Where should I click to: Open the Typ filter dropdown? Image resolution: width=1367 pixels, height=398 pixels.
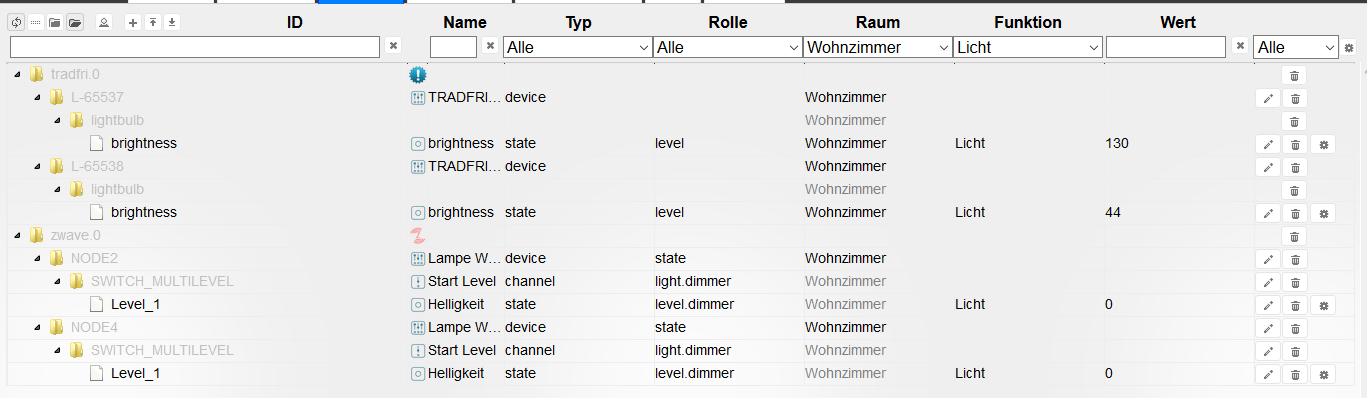point(577,47)
